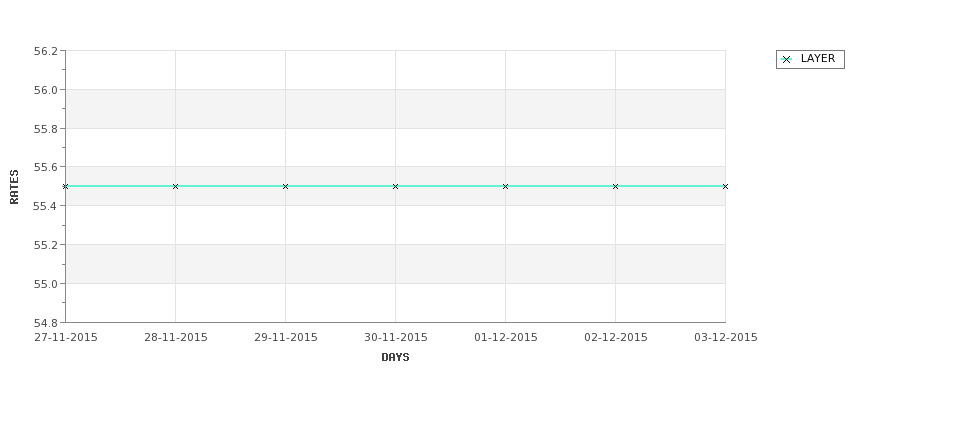Click the 27-11-2015 x-axis date label
Viewport: 975px width, 429px height.
66,338
